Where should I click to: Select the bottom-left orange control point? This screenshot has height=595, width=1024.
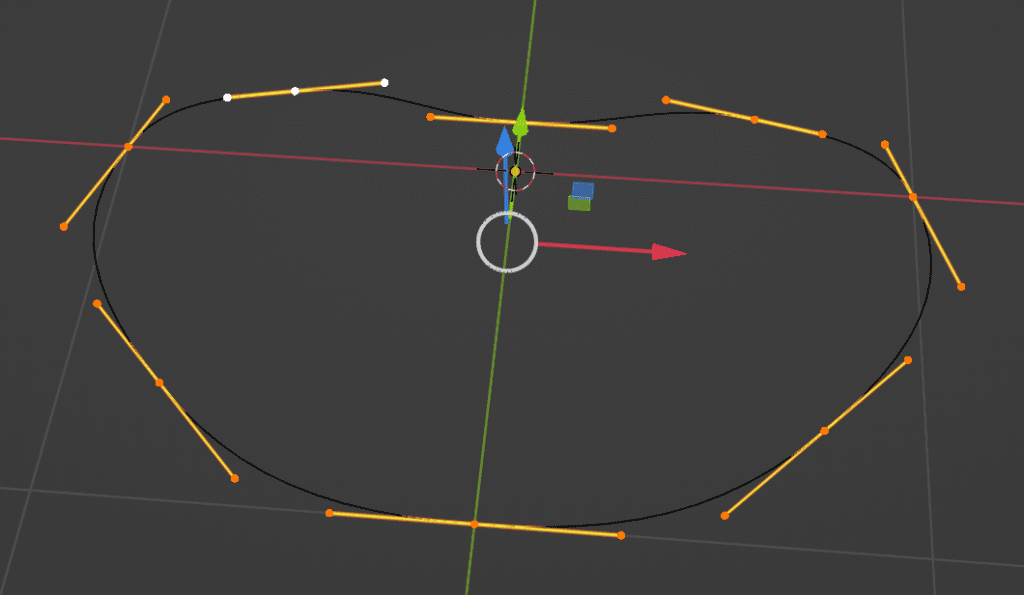(x=159, y=383)
